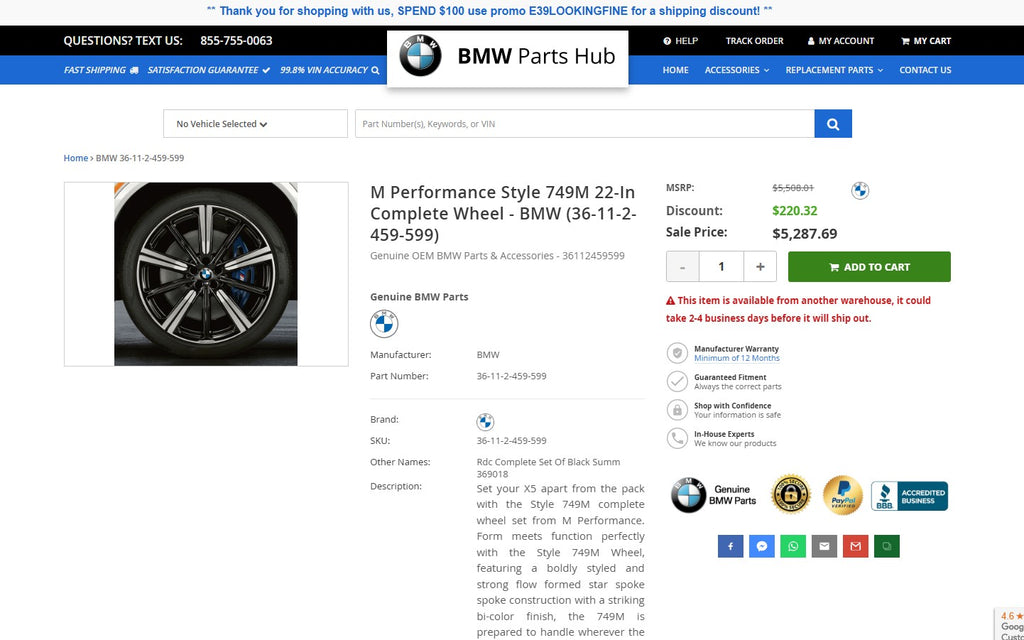The image size is (1024, 640).
Task: Click the E39LOOKINGFINE promo banner text
Action: pyautogui.click(x=490, y=11)
